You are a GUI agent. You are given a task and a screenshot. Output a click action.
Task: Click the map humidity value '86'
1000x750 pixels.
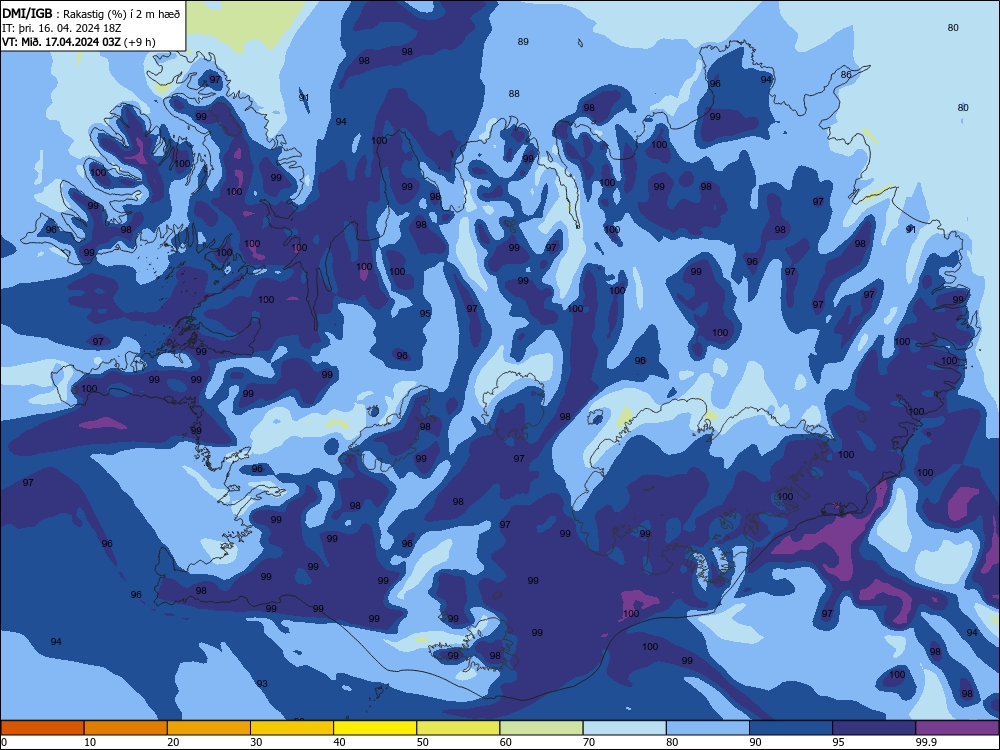(846, 75)
